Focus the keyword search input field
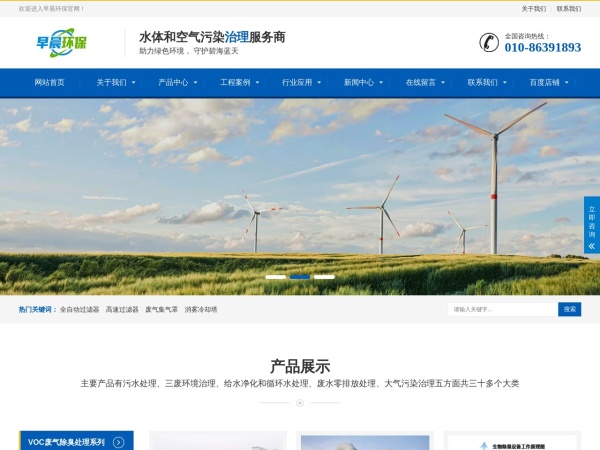Image resolution: width=600 pixels, height=450 pixels. click(x=503, y=309)
